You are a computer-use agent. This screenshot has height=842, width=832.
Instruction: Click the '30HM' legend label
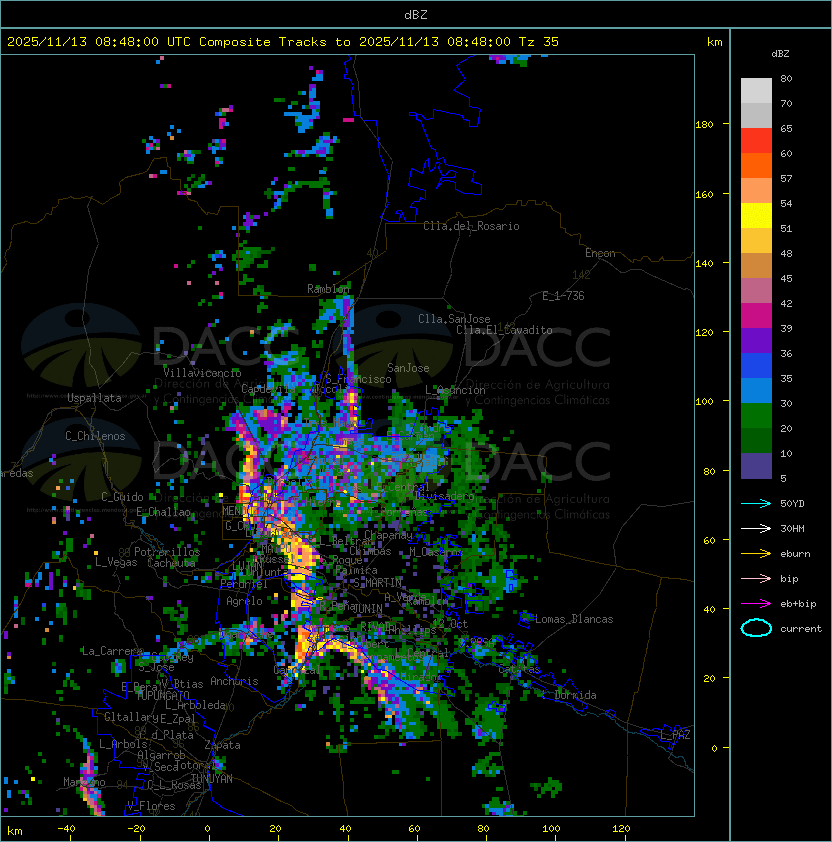pyautogui.click(x=792, y=528)
